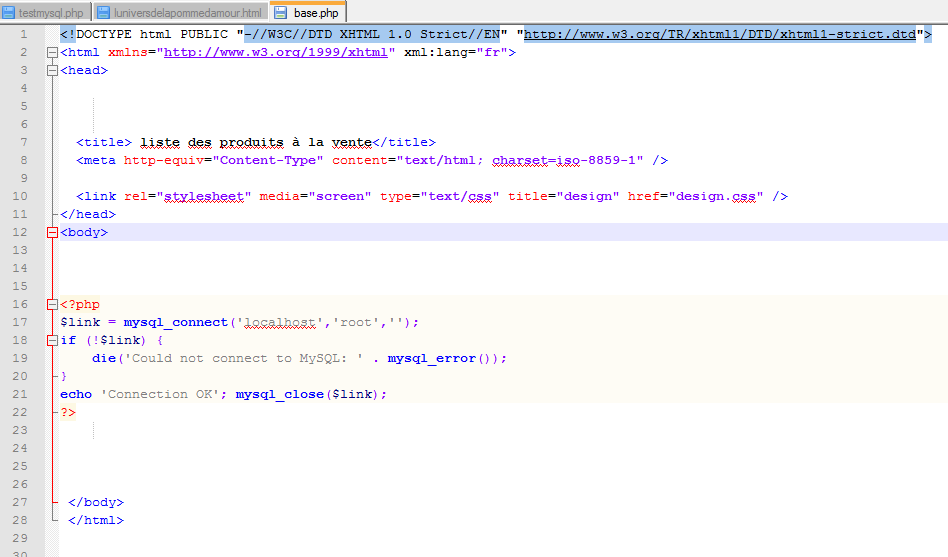The image size is (948, 557).
Task: Fold the PHP block at line 16
Action: pyautogui.click(x=52, y=305)
